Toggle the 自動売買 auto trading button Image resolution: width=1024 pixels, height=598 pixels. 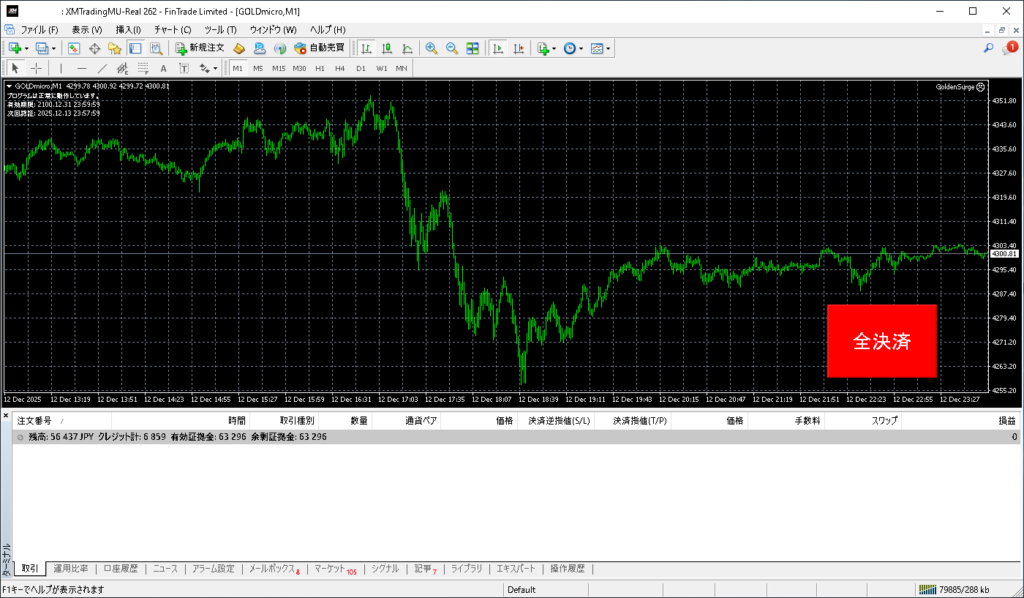tap(319, 48)
